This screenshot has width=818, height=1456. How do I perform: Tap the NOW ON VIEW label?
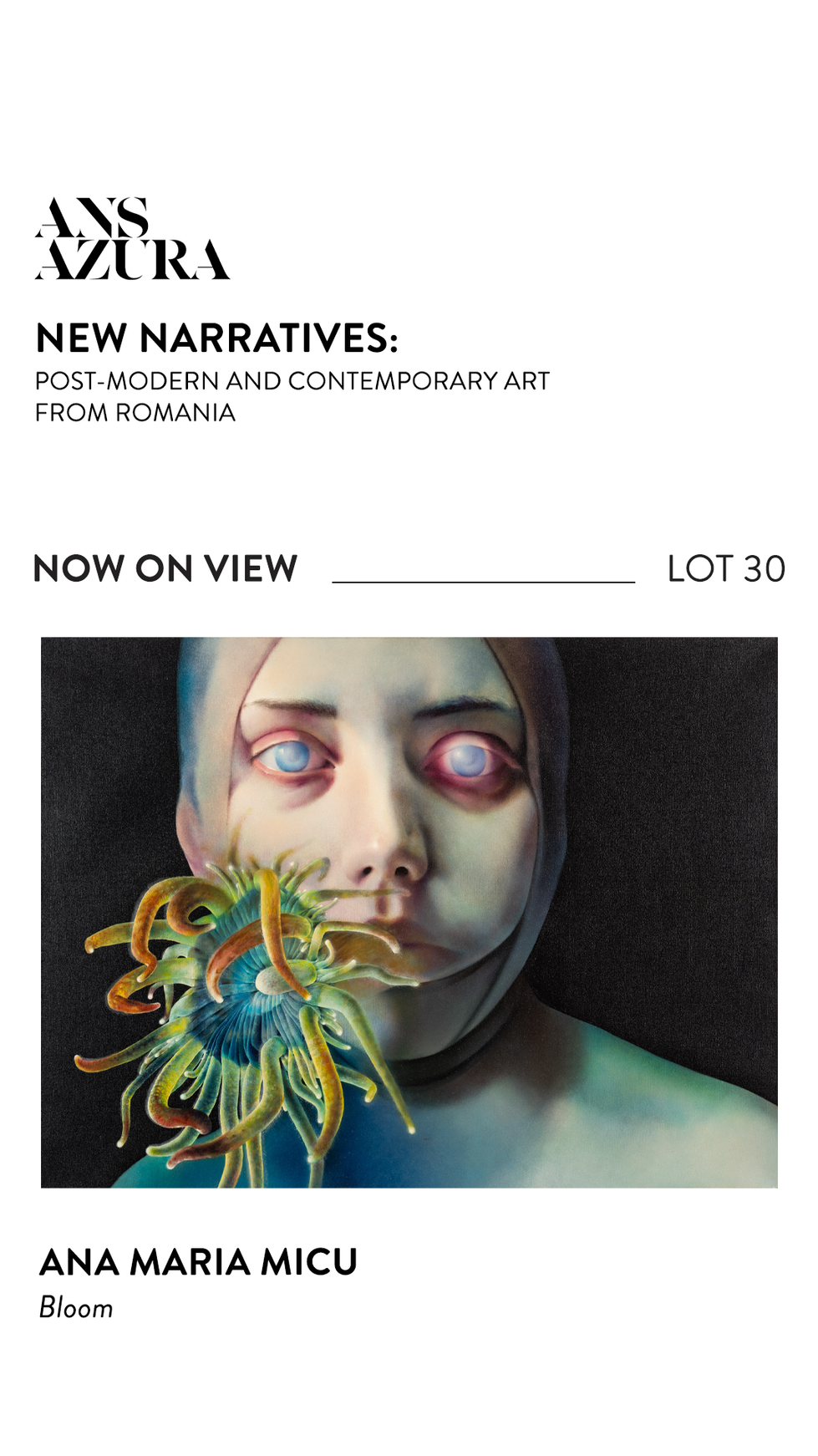coord(165,568)
